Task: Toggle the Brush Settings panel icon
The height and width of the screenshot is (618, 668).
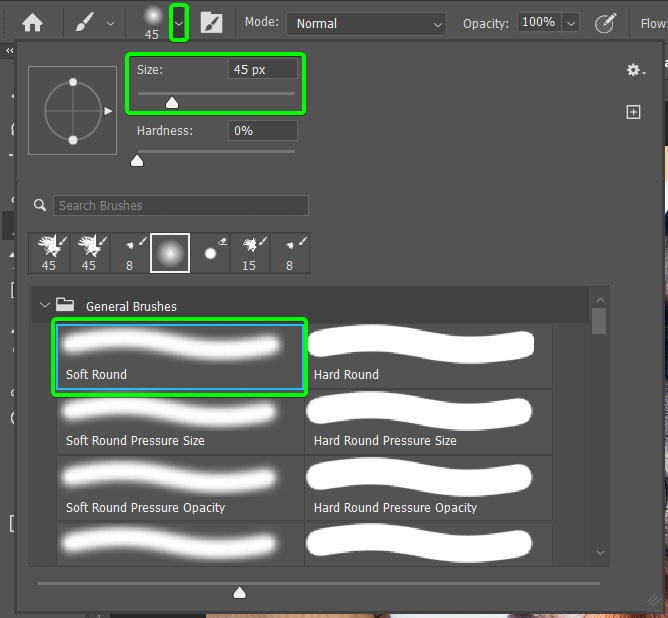Action: point(211,23)
